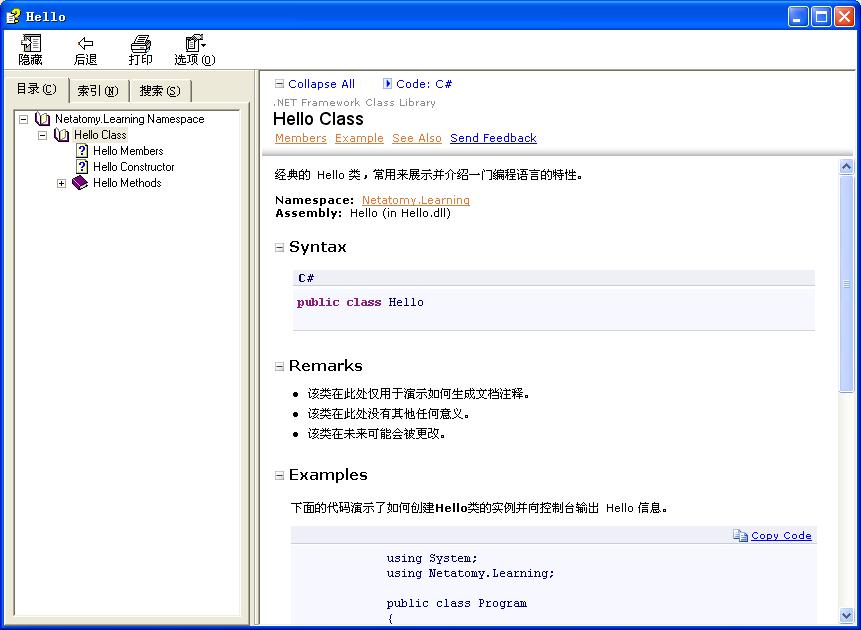The width and height of the screenshot is (861, 630).
Task: Collapse the Remarks section
Action: 280,367
